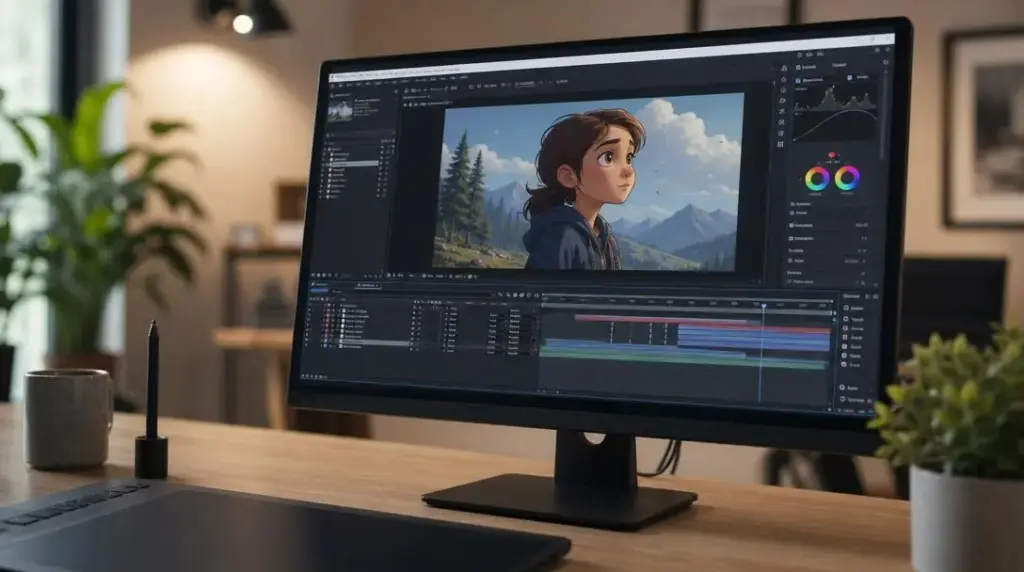The image size is (1024, 572).
Task: Click the blue playhead marker on timeline ruler
Action: coord(763,306)
